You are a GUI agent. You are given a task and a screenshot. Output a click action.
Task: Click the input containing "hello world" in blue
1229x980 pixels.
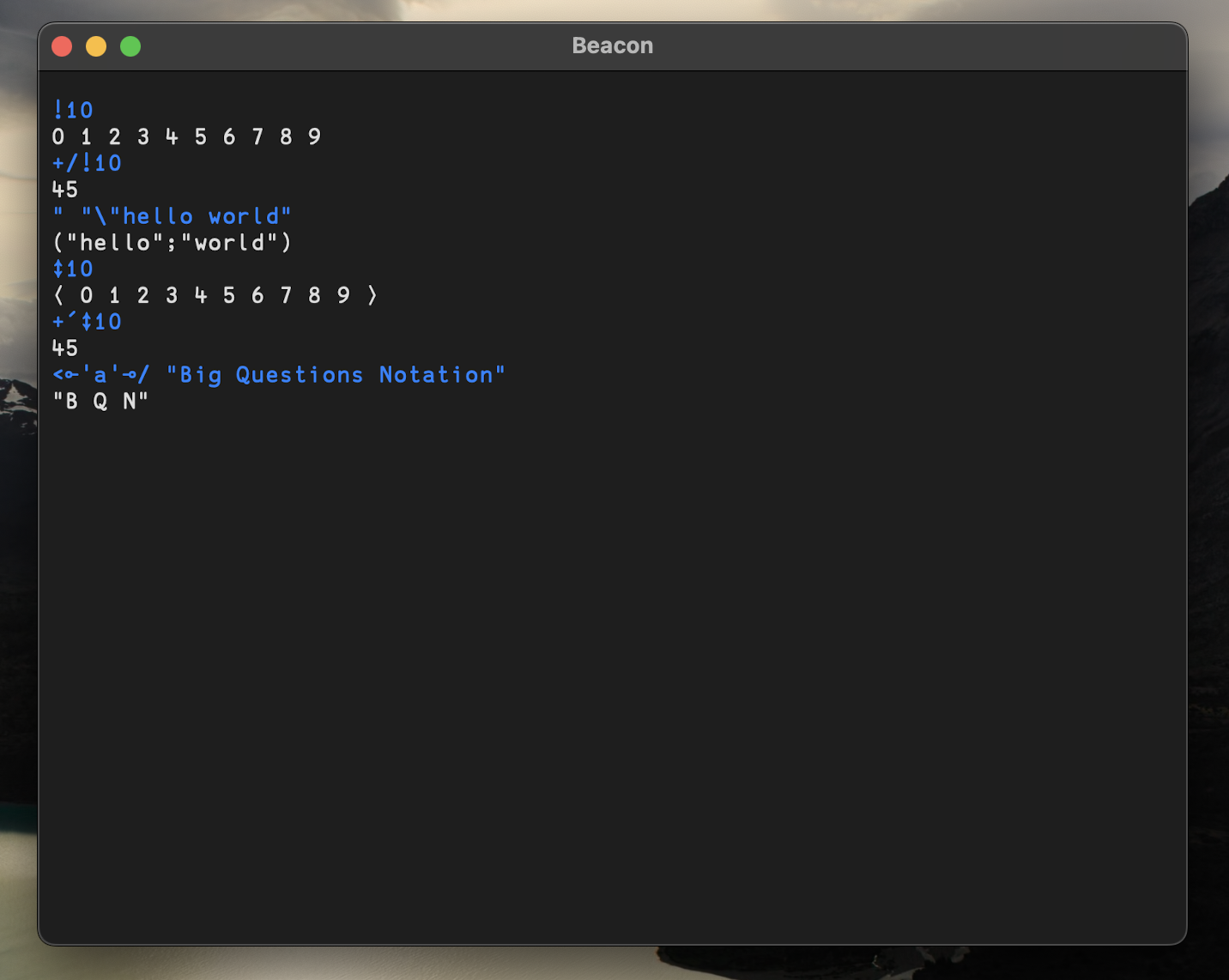pyautogui.click(x=172, y=216)
